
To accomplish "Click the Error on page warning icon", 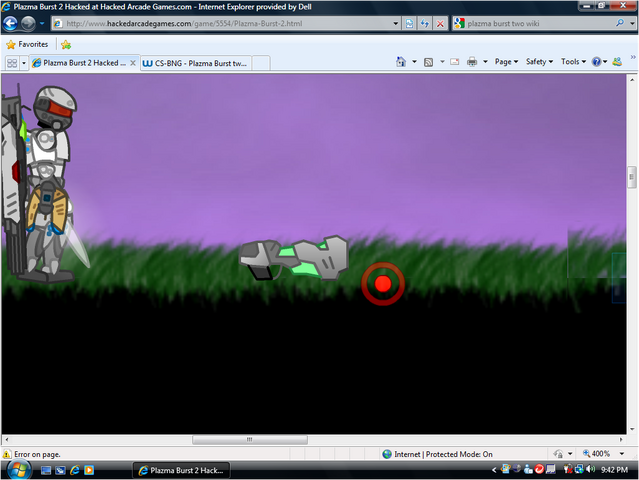I will pos(7,454).
